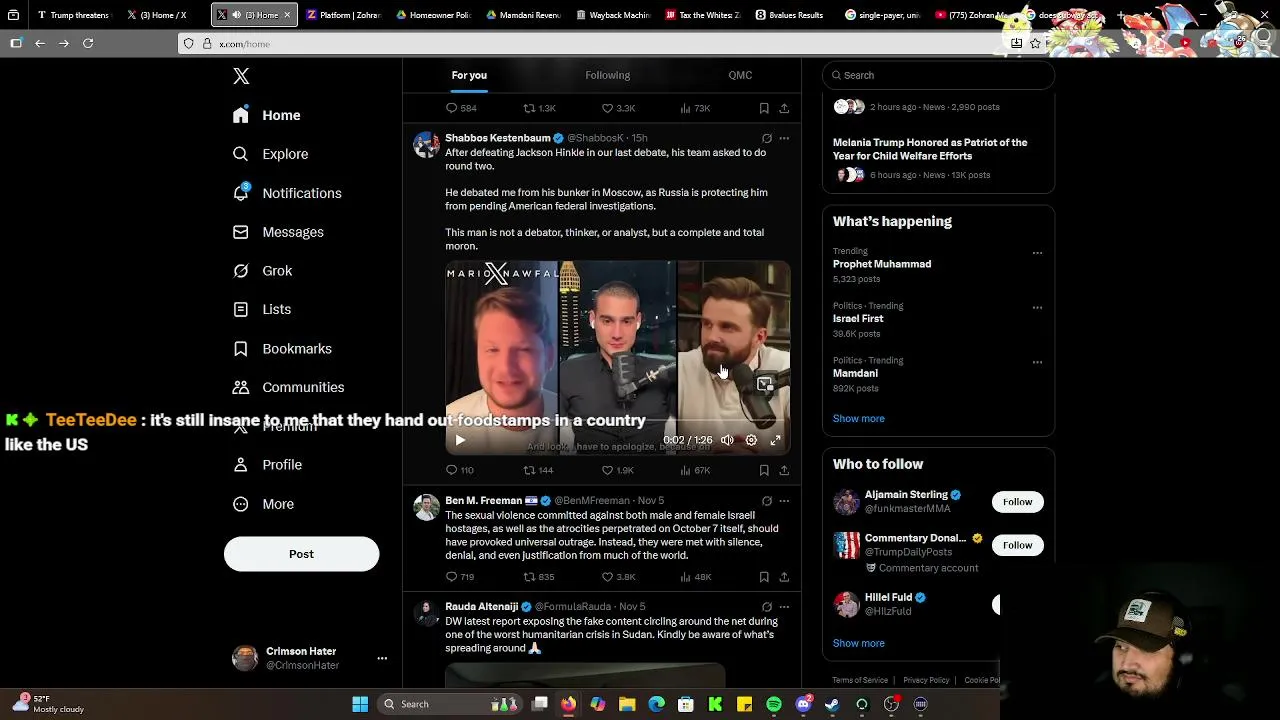Open options for Mamdani trend

pos(1037,362)
